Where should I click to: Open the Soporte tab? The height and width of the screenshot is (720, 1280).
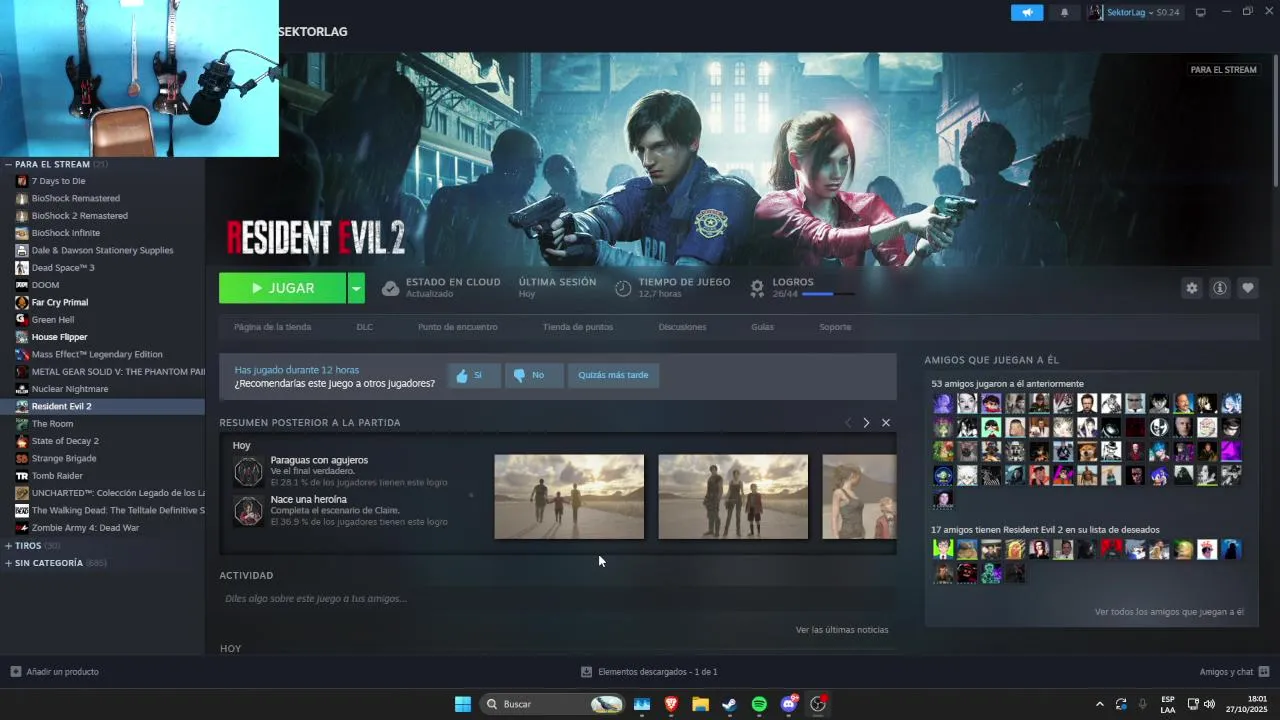835,327
